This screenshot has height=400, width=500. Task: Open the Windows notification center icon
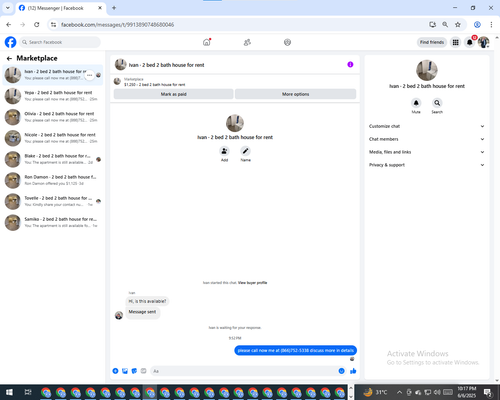pos(488,392)
